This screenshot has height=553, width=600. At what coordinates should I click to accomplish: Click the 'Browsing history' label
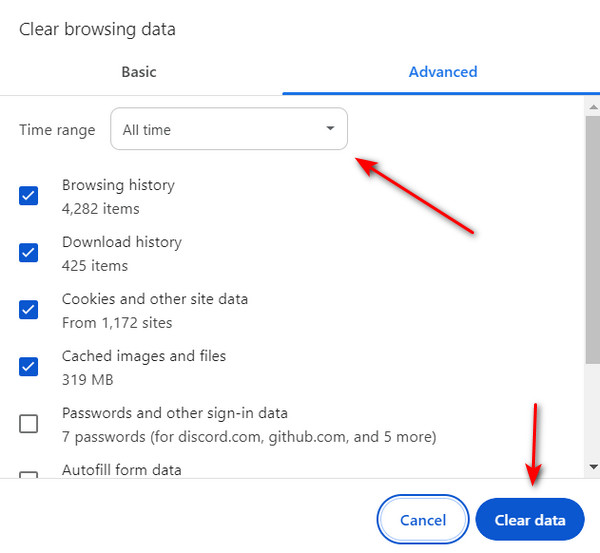pyautogui.click(x=118, y=185)
